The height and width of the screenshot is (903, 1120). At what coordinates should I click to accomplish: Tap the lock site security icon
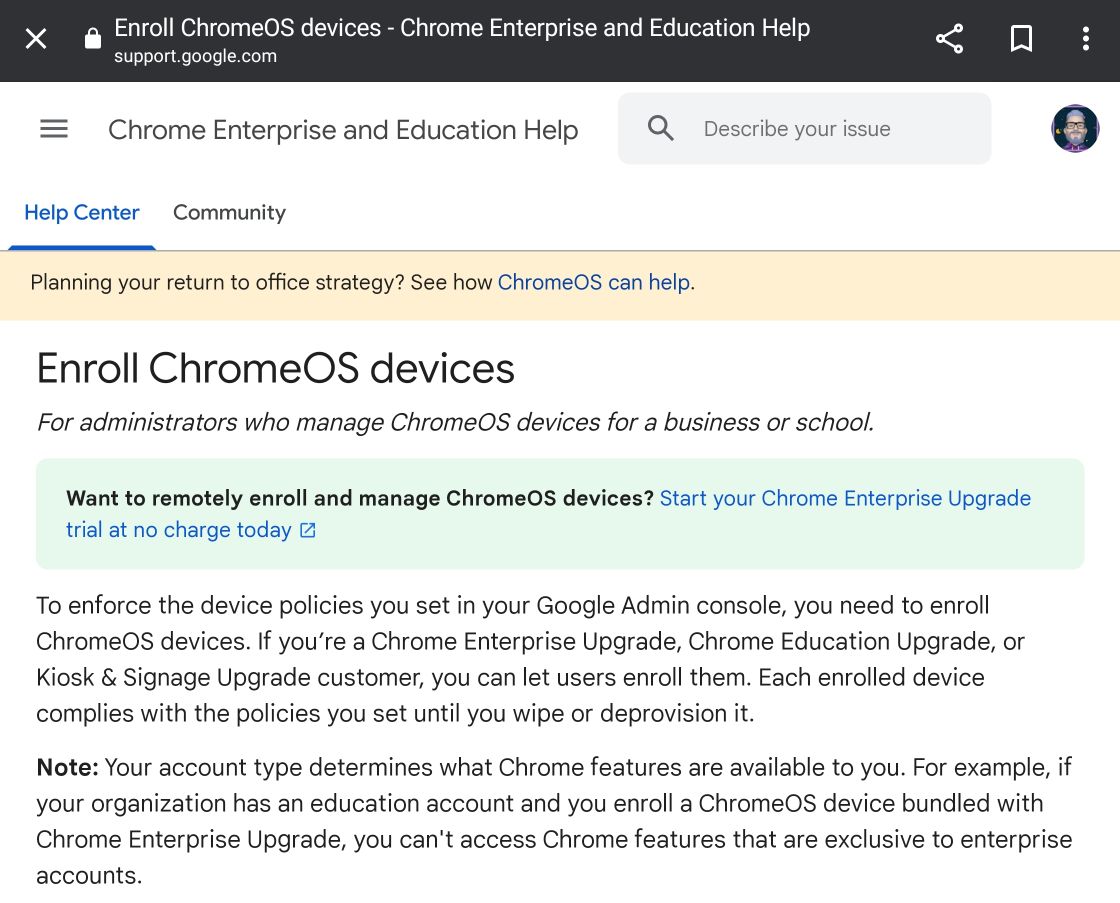pyautogui.click(x=93, y=40)
